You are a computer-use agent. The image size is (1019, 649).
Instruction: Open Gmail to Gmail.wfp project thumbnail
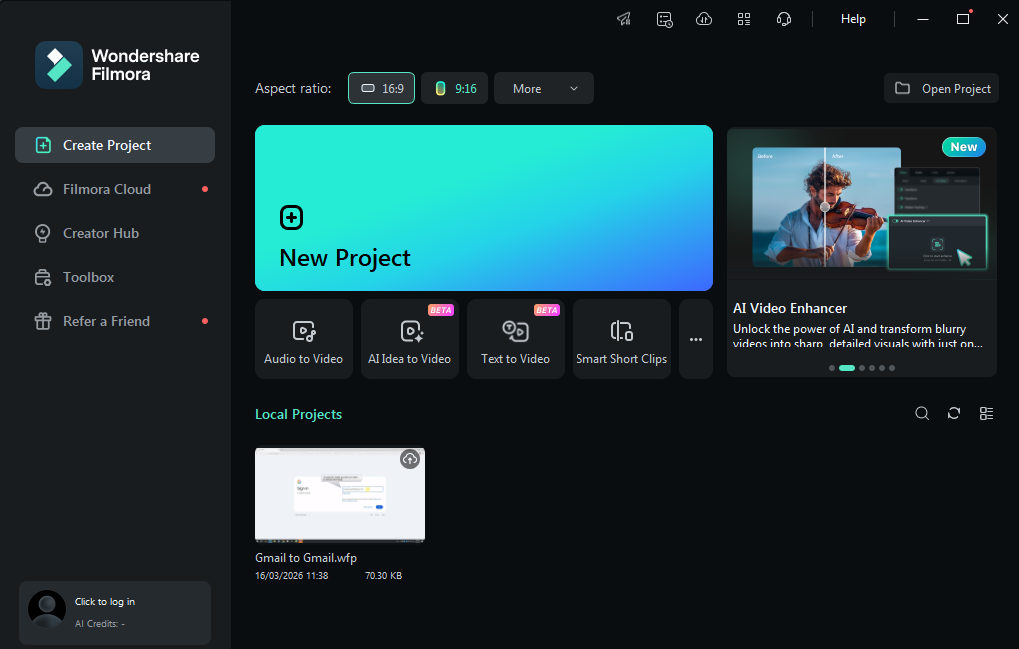(340, 494)
